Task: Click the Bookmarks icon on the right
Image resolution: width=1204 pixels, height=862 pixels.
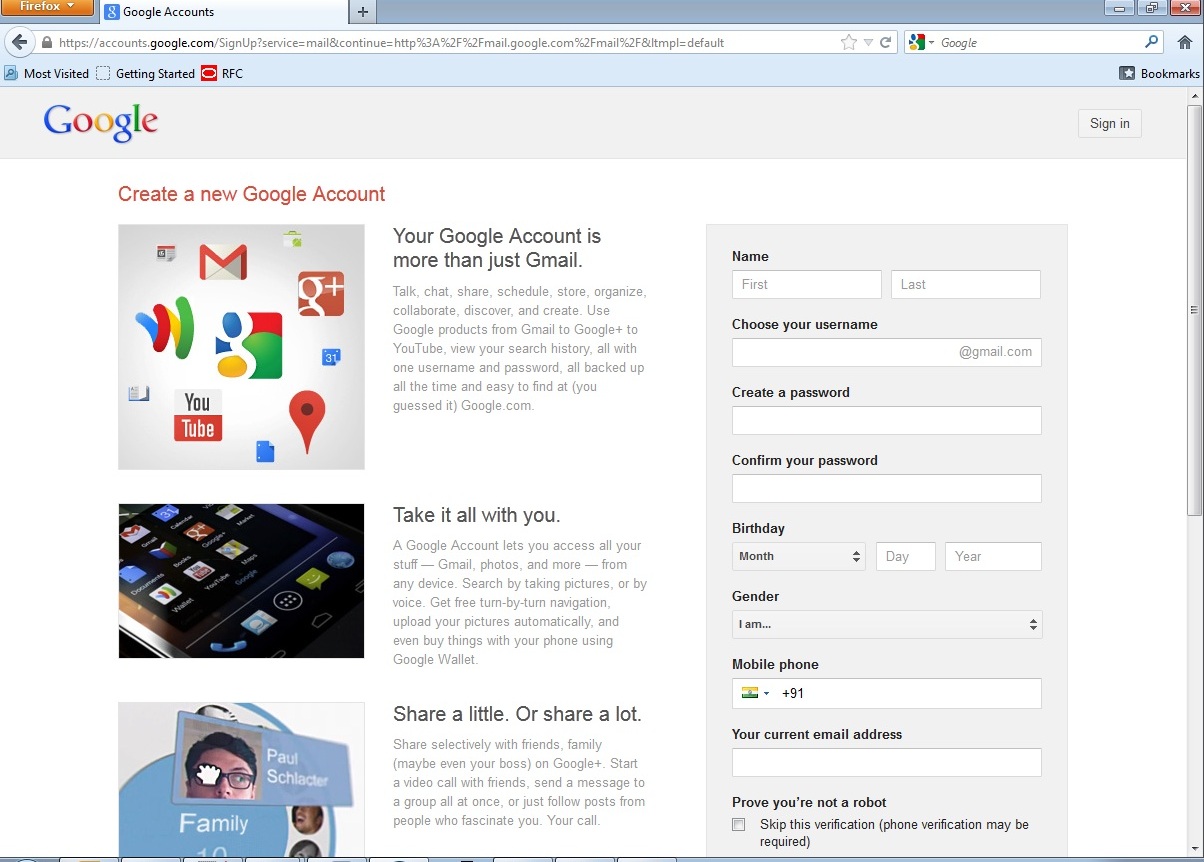Action: tap(1128, 73)
